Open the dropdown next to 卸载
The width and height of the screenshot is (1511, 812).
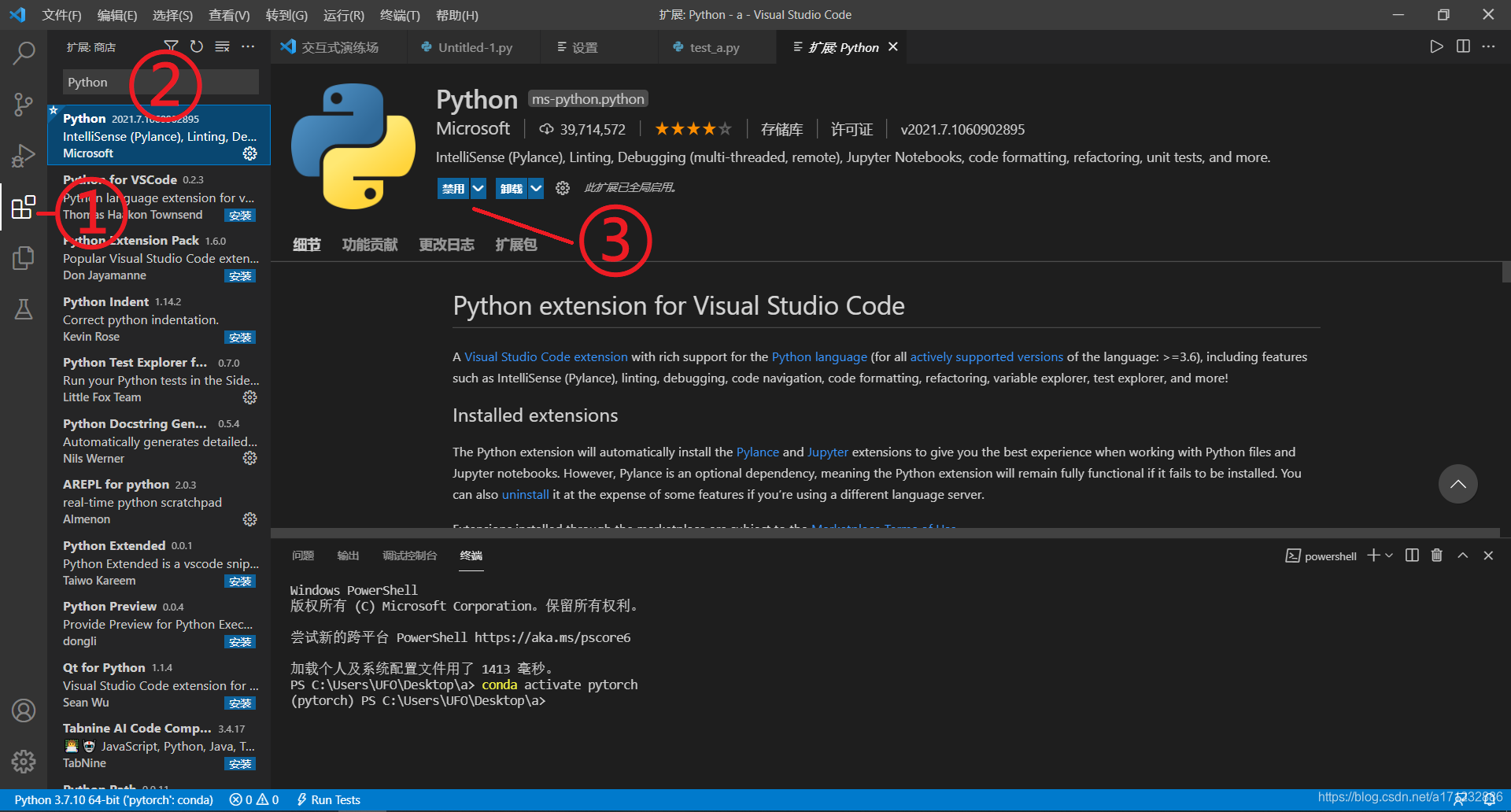pyautogui.click(x=536, y=188)
